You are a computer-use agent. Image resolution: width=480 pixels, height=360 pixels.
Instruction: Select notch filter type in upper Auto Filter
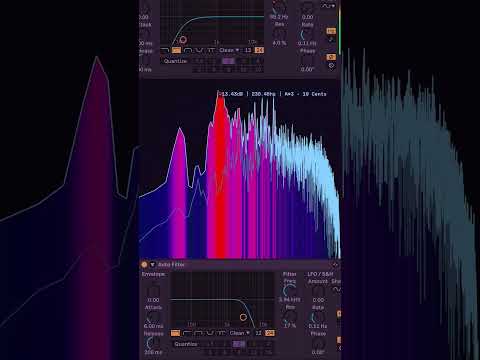click(199, 50)
